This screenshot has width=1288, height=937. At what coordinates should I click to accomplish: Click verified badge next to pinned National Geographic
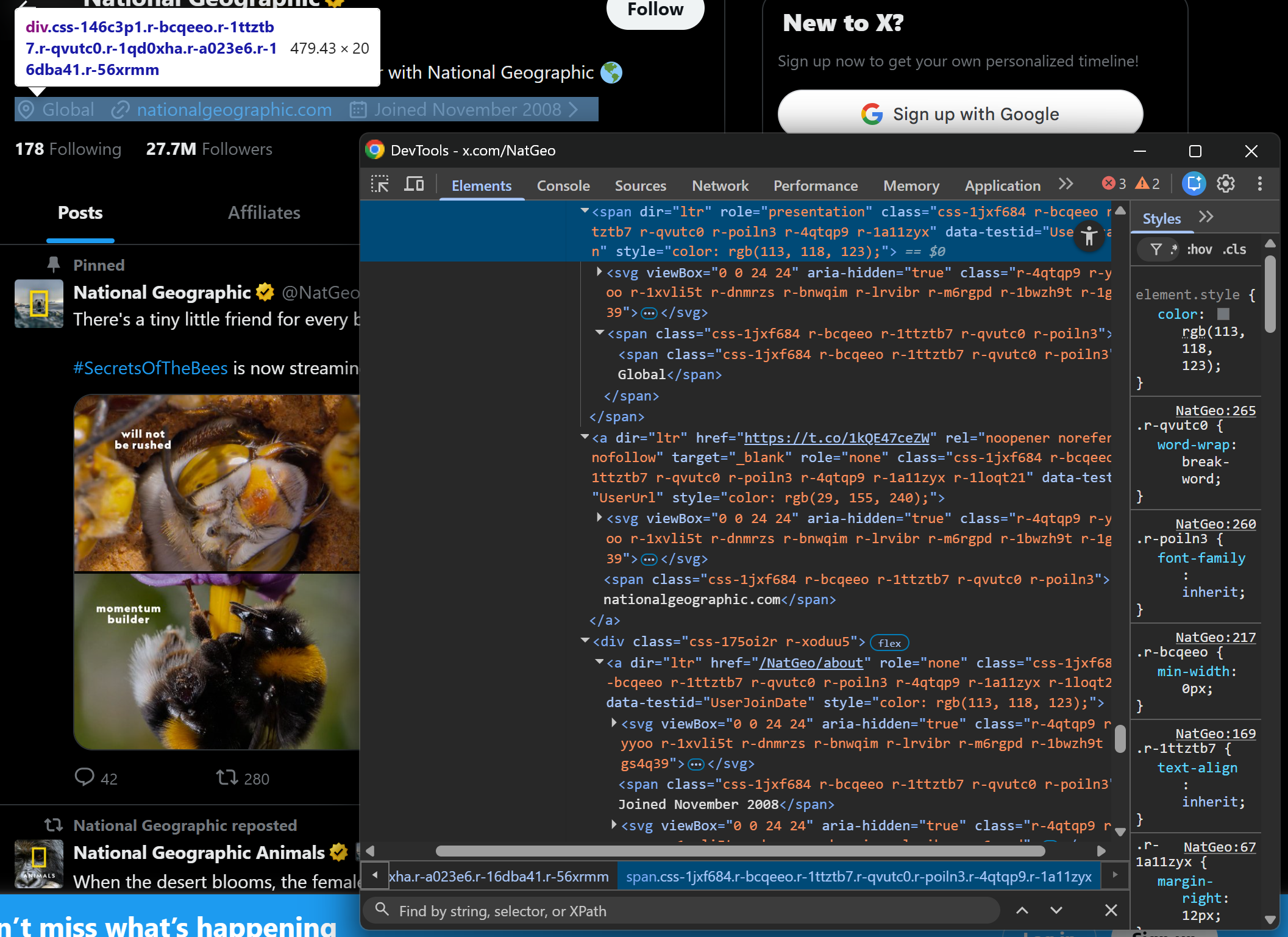(x=265, y=292)
